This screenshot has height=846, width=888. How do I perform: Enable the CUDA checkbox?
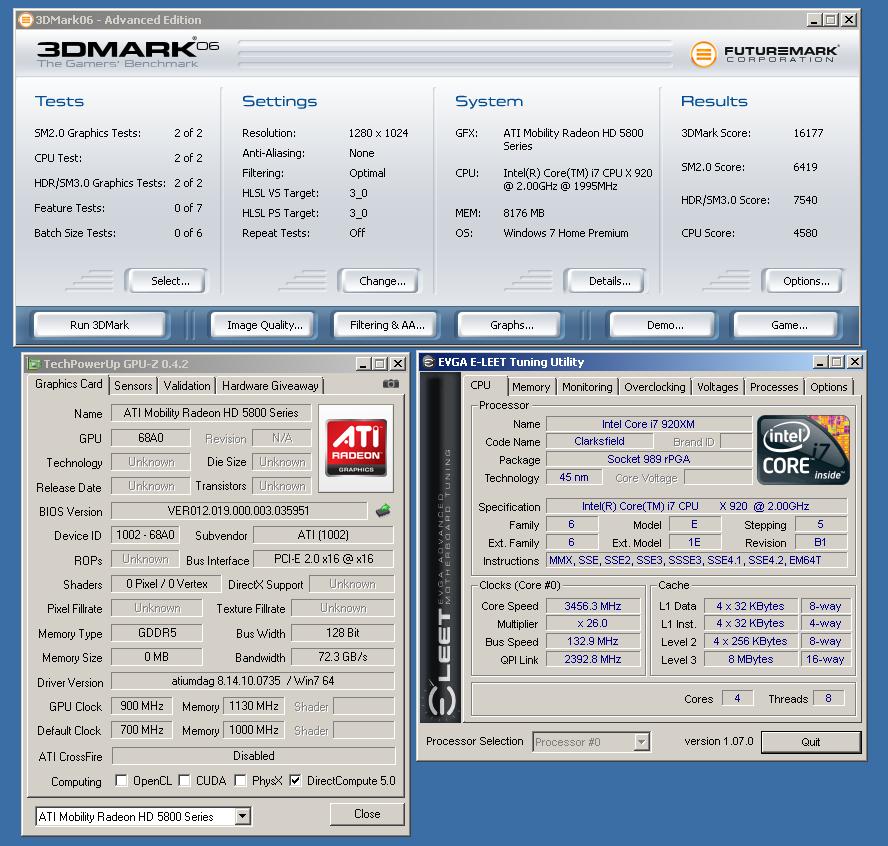pos(184,780)
